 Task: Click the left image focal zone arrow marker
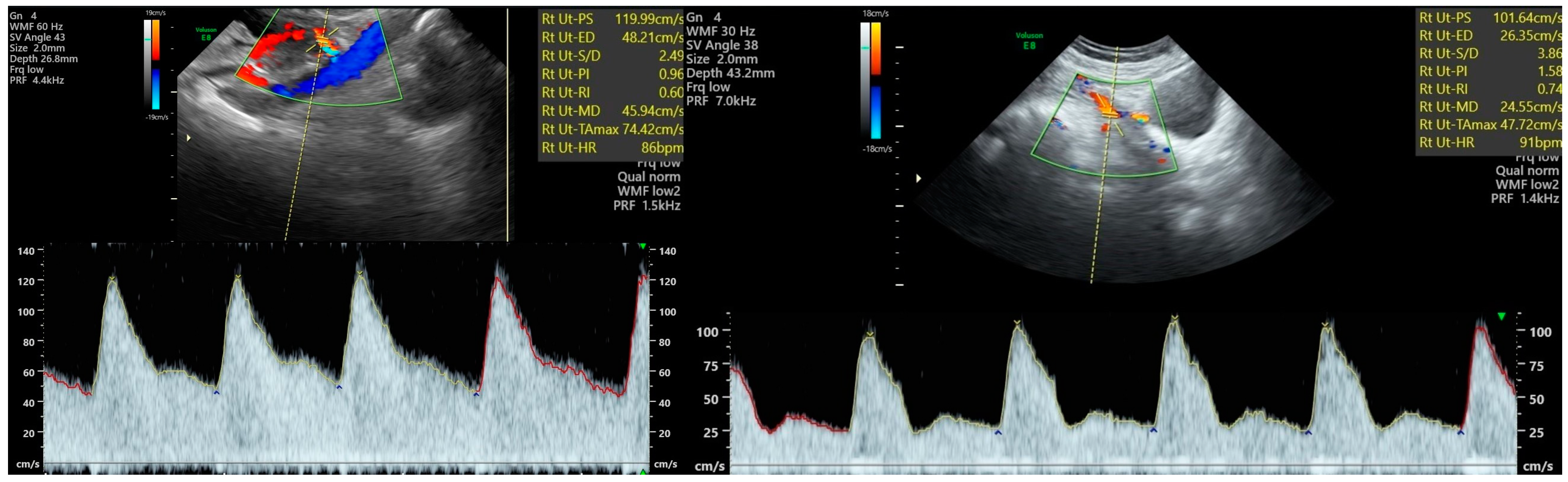coord(189,138)
